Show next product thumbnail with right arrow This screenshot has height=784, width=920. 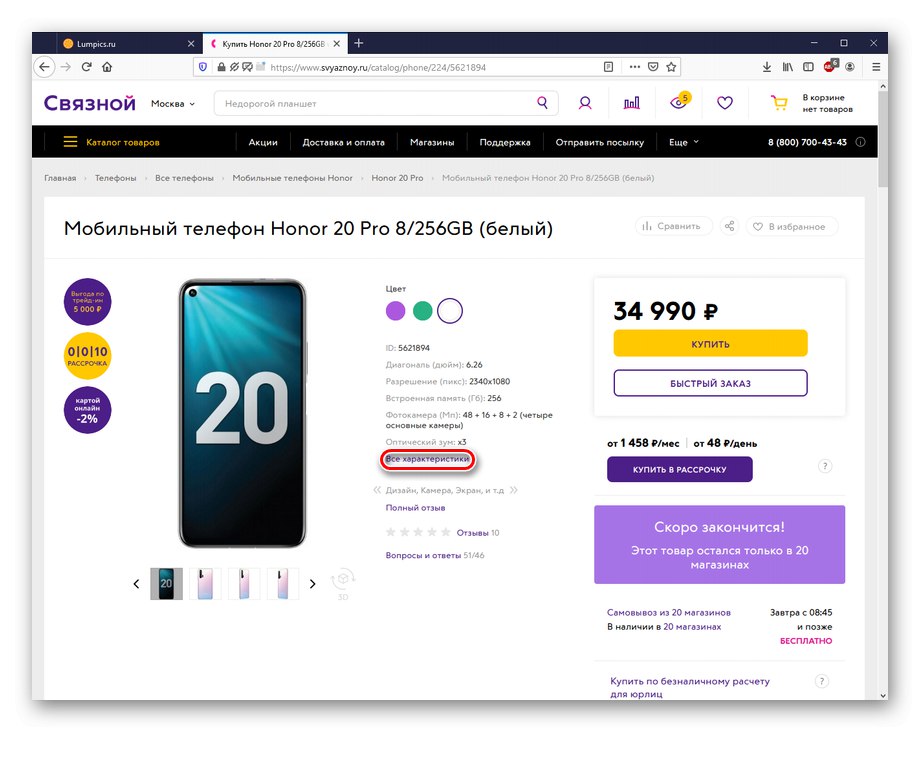click(313, 584)
